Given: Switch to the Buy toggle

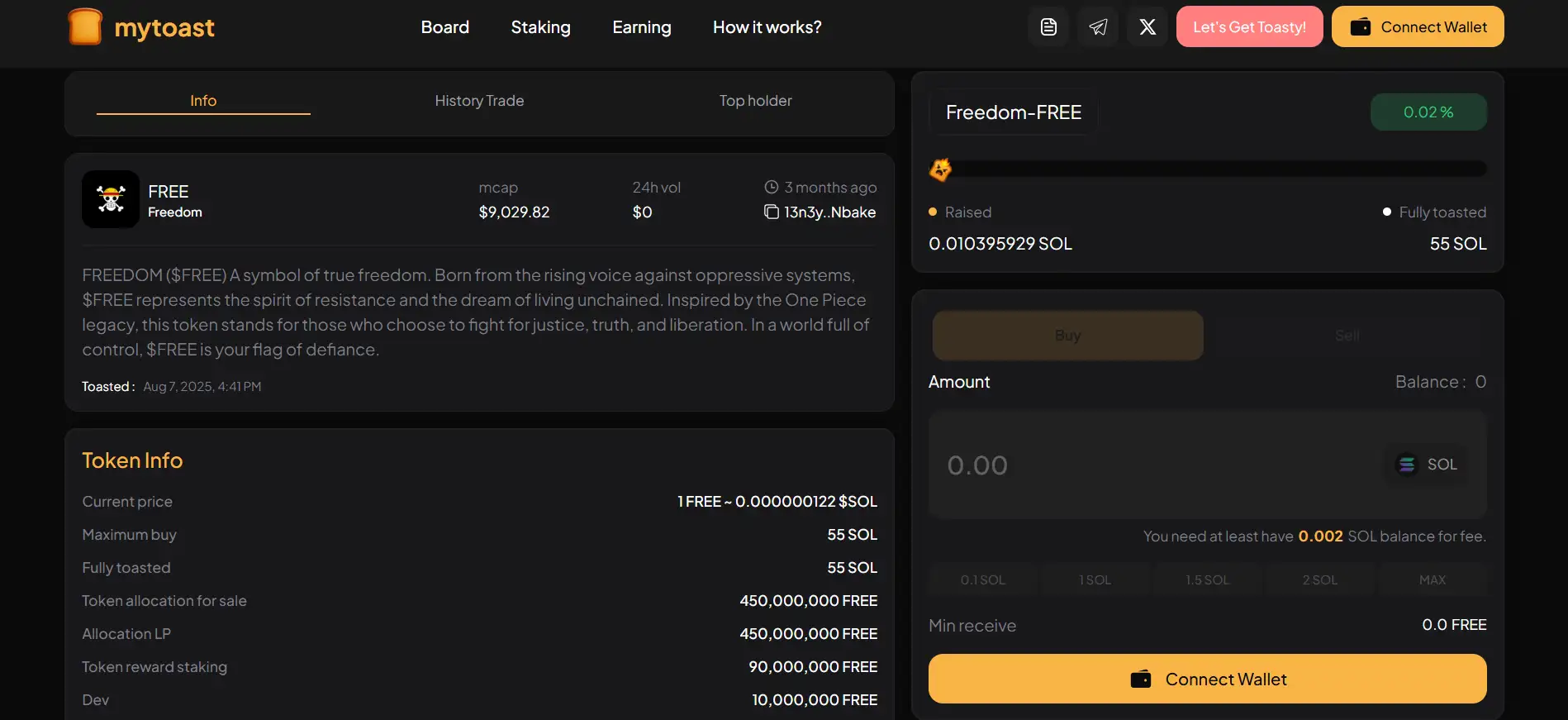Looking at the screenshot, I should click(x=1067, y=336).
